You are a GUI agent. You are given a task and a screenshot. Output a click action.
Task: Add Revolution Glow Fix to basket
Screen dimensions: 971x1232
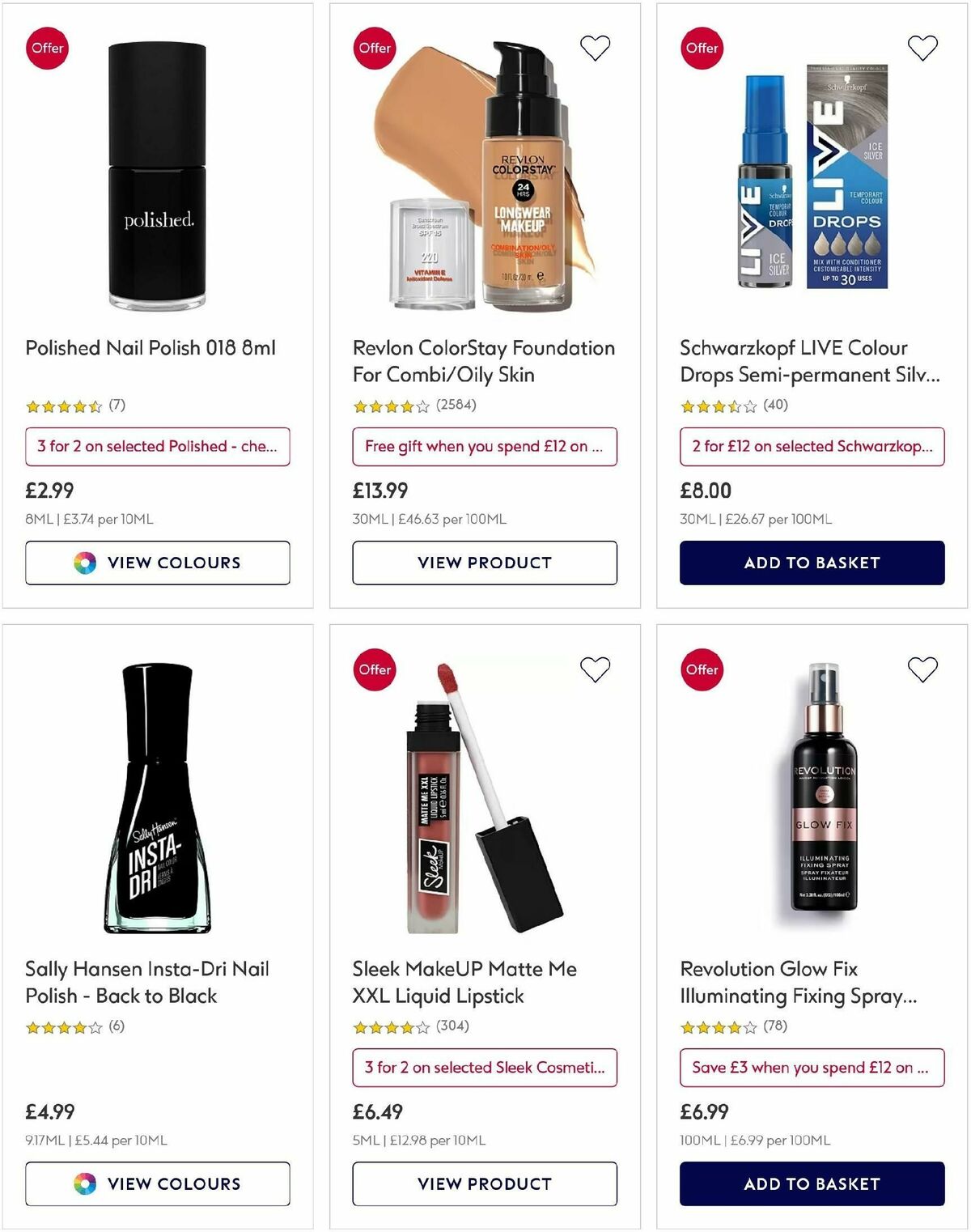pos(812,1183)
